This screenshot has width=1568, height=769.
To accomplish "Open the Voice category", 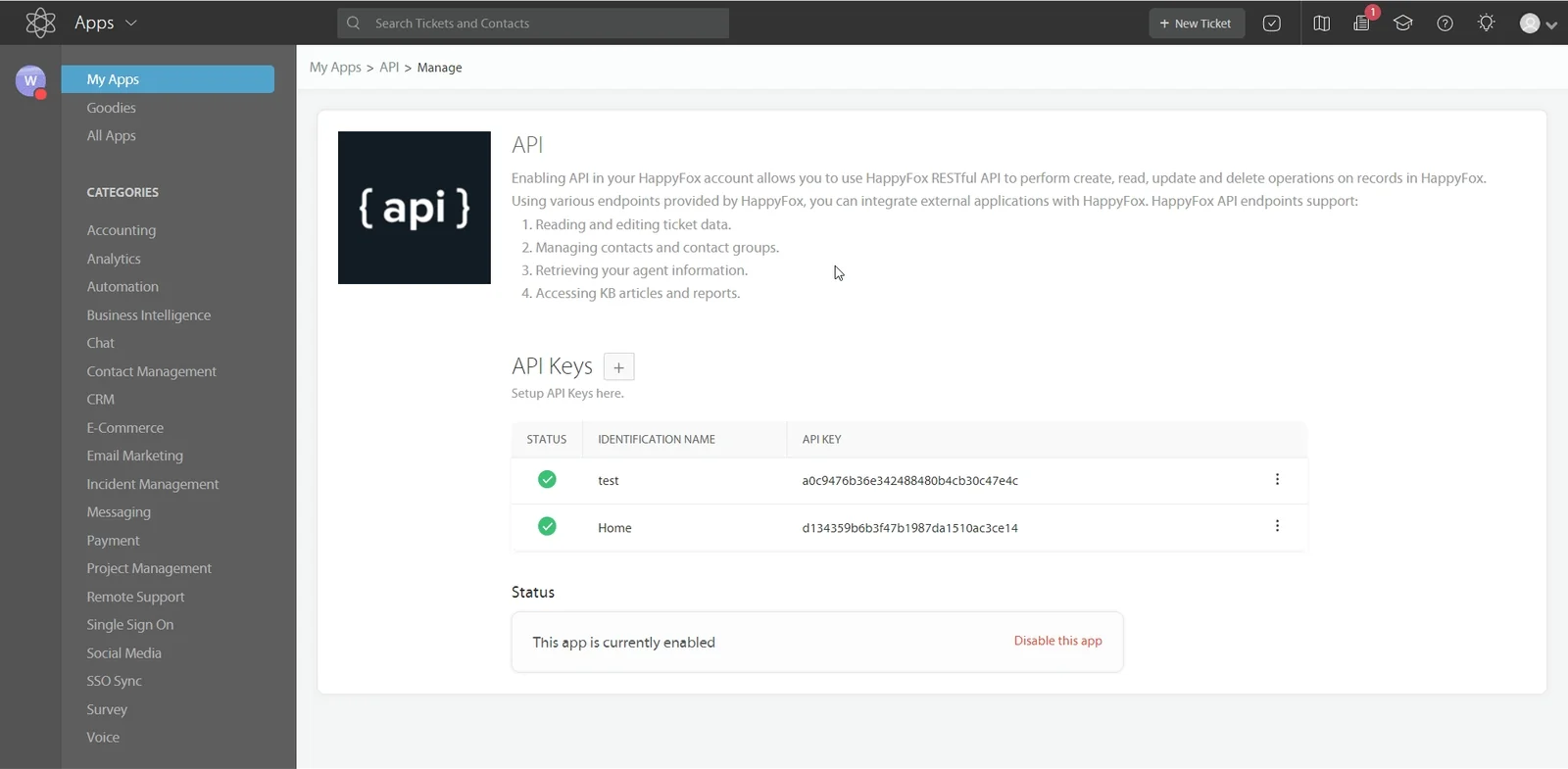I will [103, 738].
